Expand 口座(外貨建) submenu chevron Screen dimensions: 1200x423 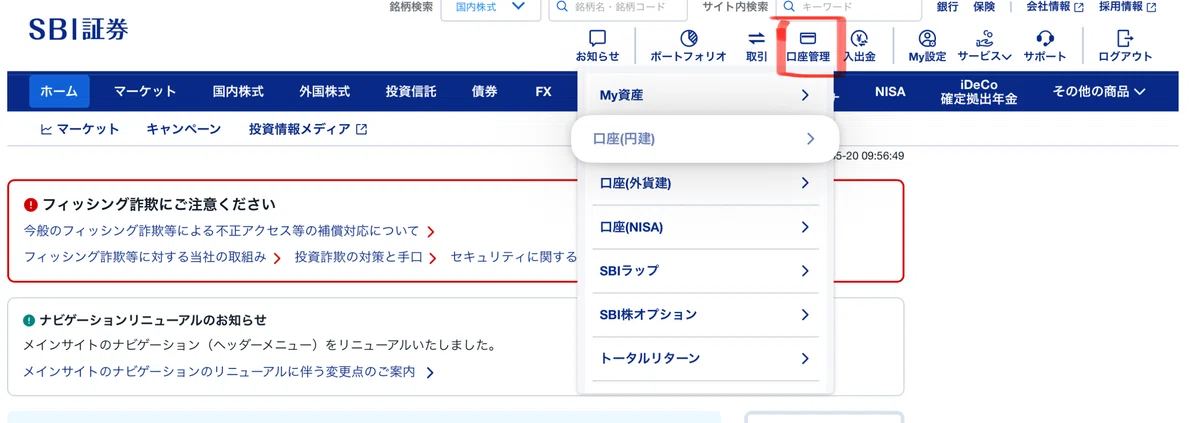tap(805, 183)
